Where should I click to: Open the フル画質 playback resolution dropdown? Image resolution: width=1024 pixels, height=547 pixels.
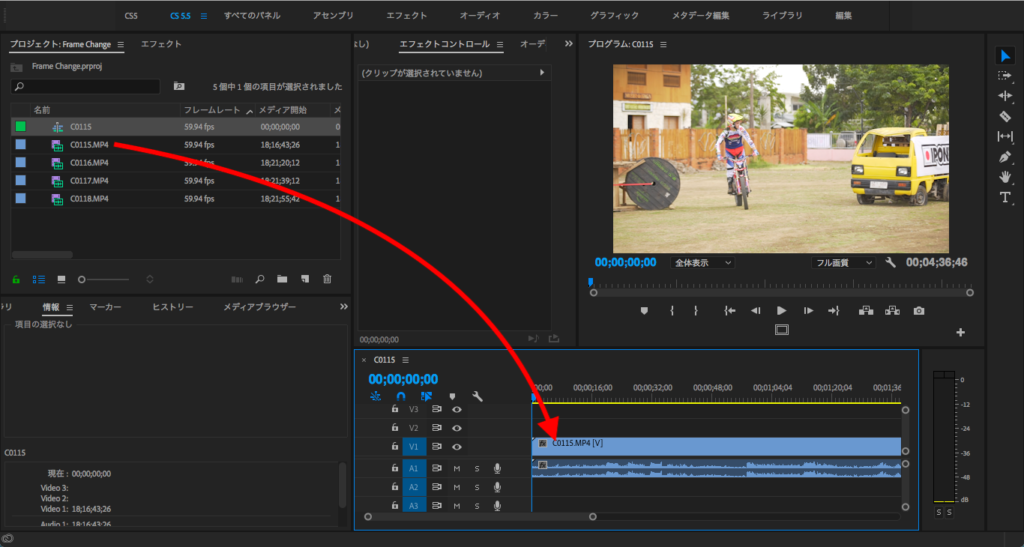[x=843, y=262]
